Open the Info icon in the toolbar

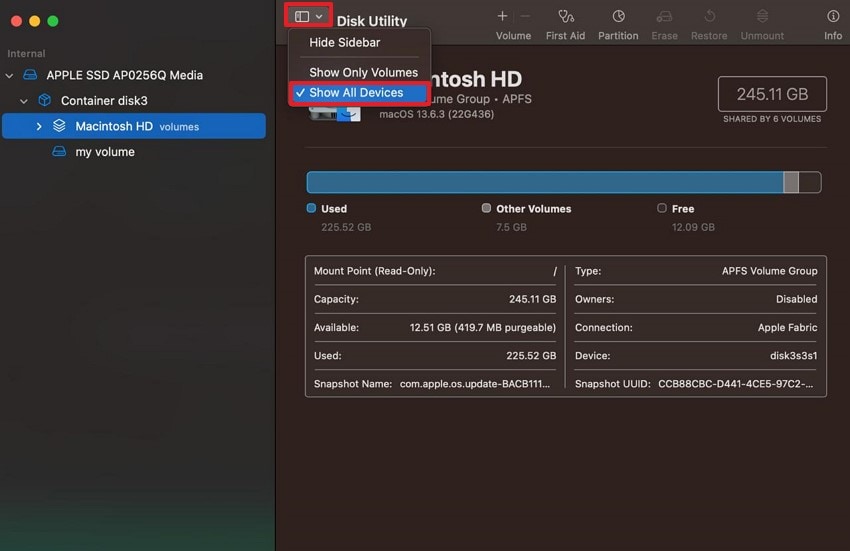click(x=833, y=16)
